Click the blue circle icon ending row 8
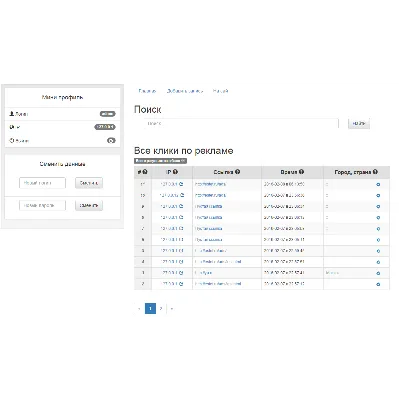This screenshot has width=400, height=400. point(378,218)
